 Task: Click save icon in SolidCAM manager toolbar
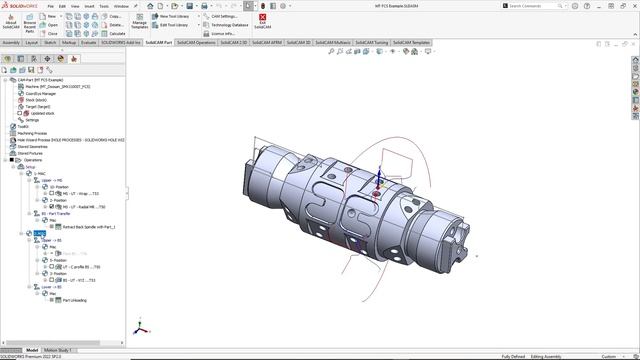point(31,70)
